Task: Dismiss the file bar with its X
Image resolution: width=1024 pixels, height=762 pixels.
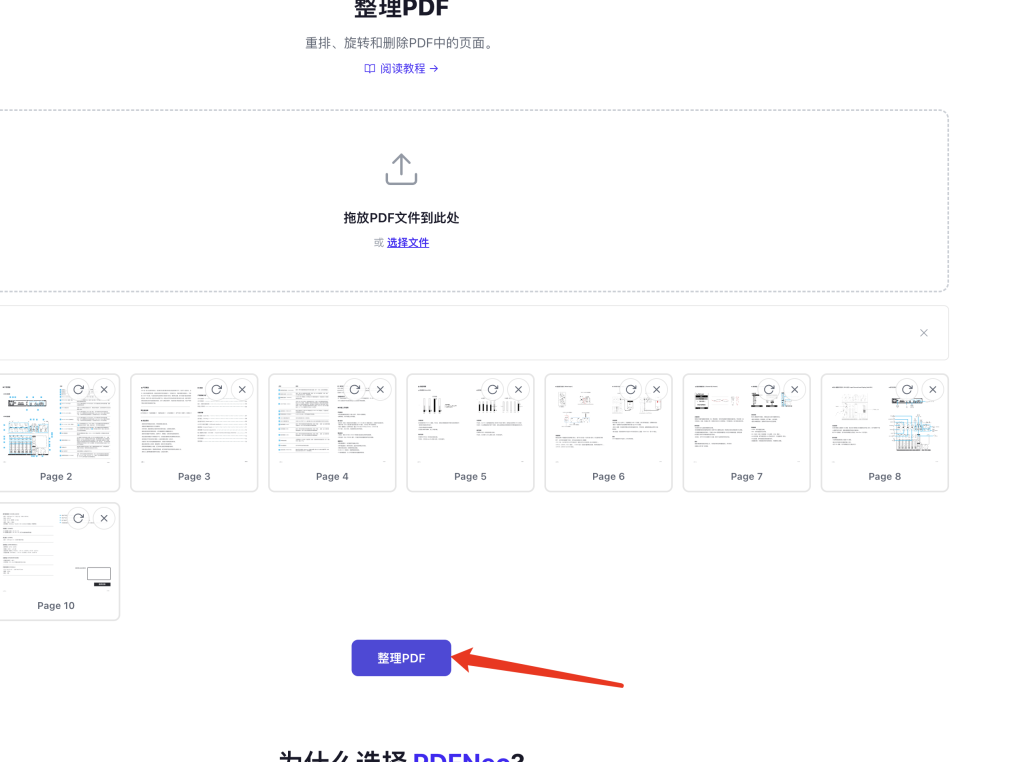Action: point(923,333)
